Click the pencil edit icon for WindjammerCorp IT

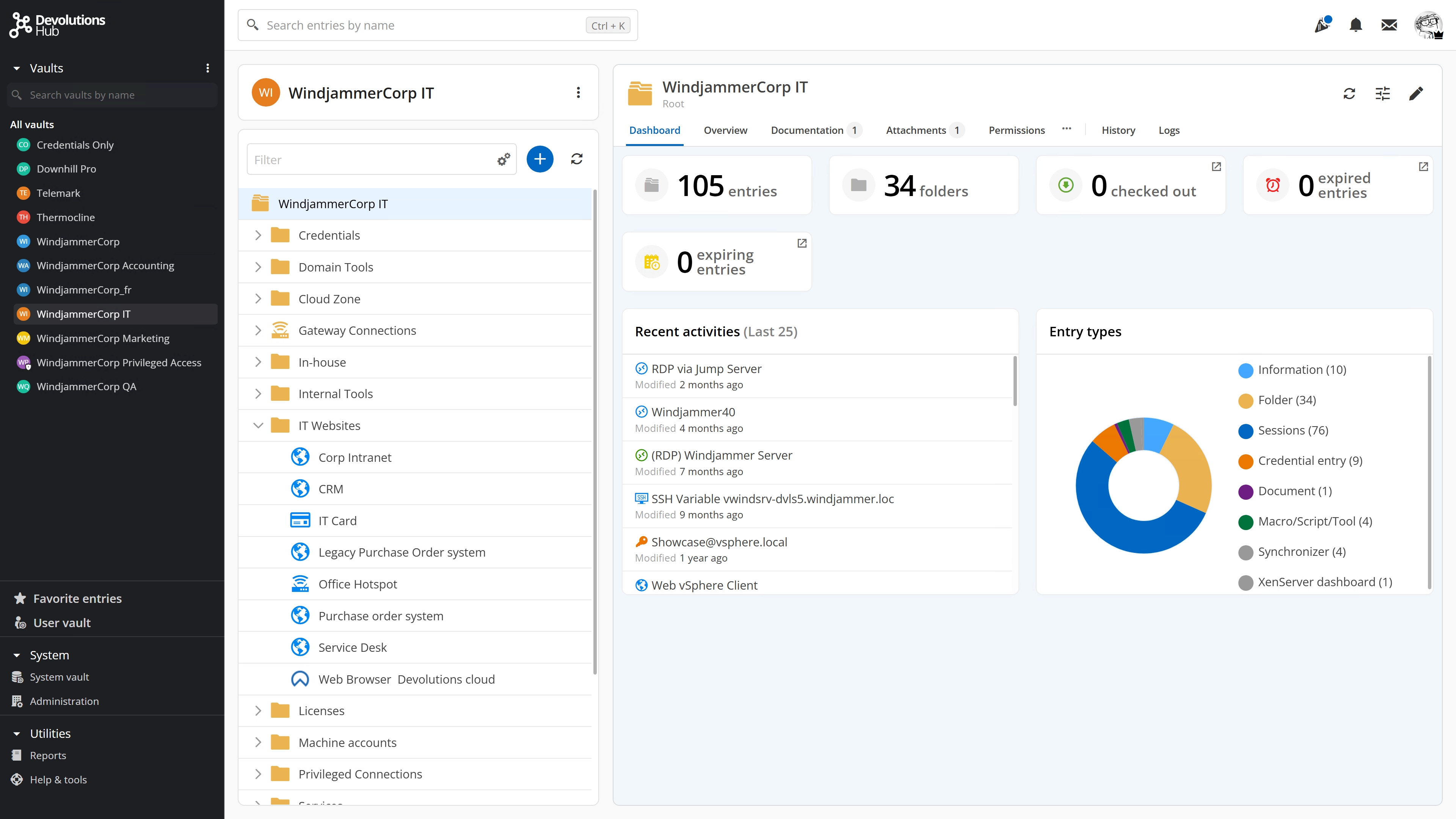pos(1416,94)
